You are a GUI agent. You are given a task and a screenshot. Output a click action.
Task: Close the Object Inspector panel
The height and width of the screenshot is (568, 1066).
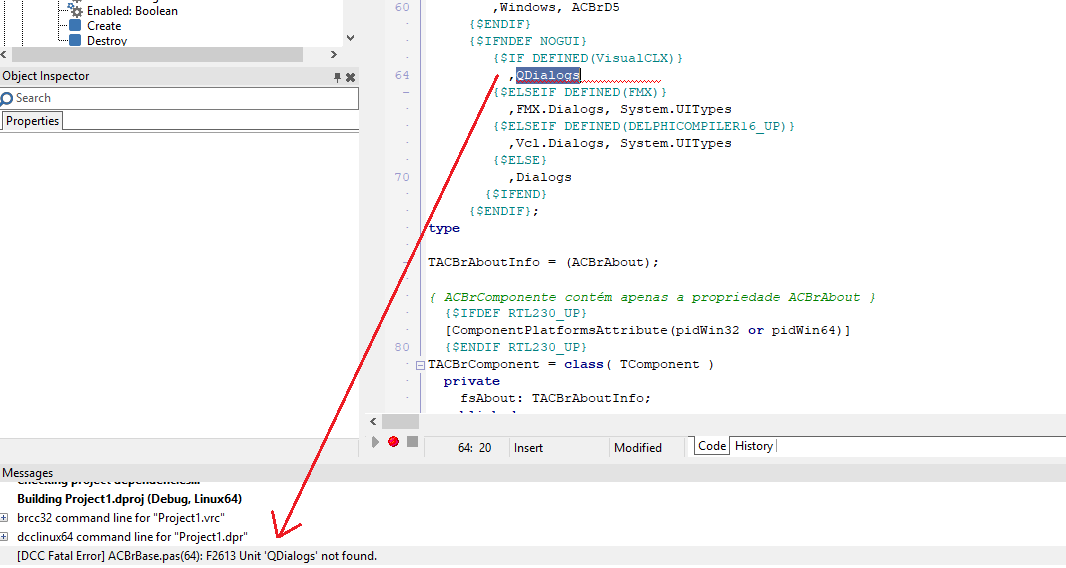(x=351, y=78)
